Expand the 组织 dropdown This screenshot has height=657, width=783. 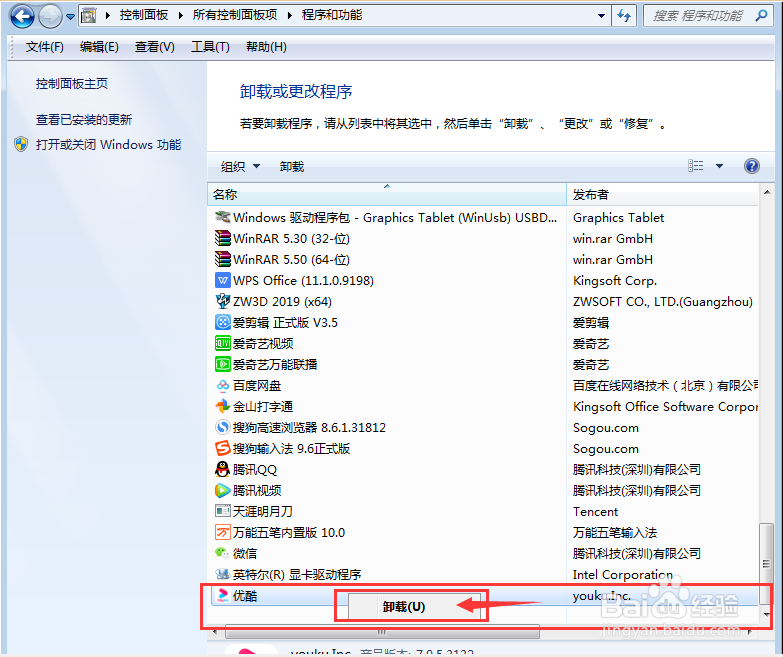coord(241,166)
